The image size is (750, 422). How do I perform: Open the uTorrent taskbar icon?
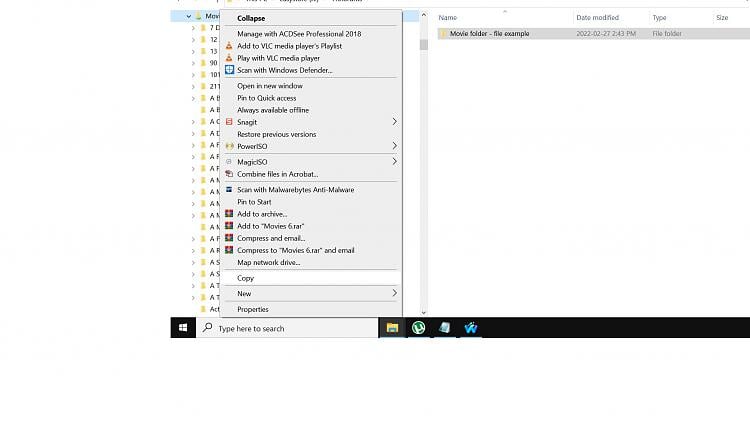[x=419, y=328]
